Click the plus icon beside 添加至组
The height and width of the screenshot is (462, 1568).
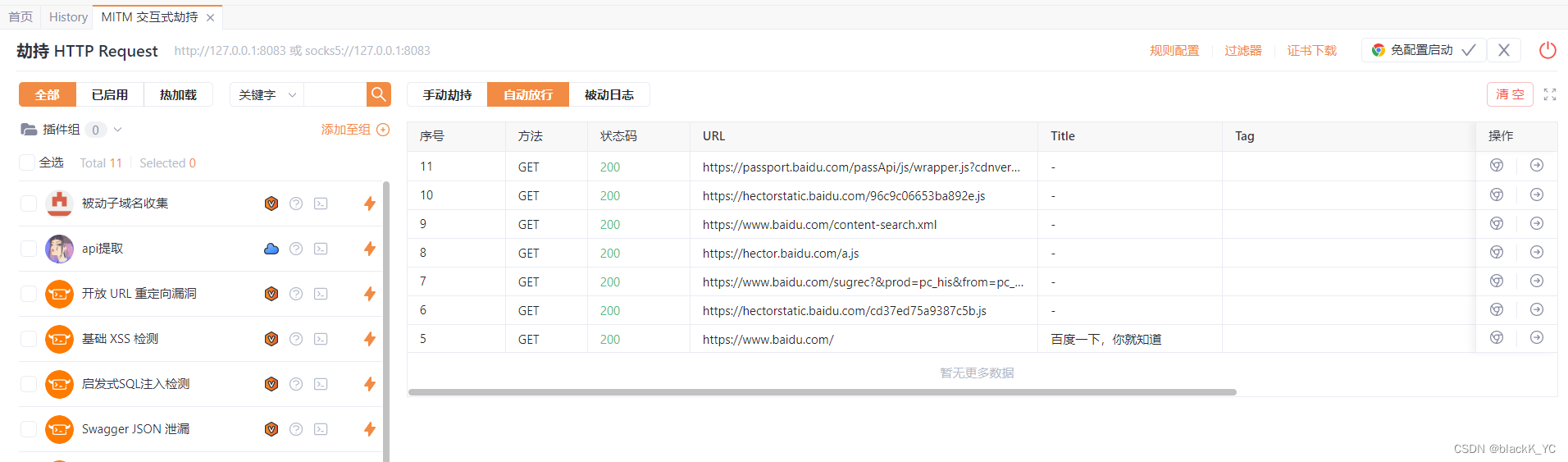click(x=383, y=130)
